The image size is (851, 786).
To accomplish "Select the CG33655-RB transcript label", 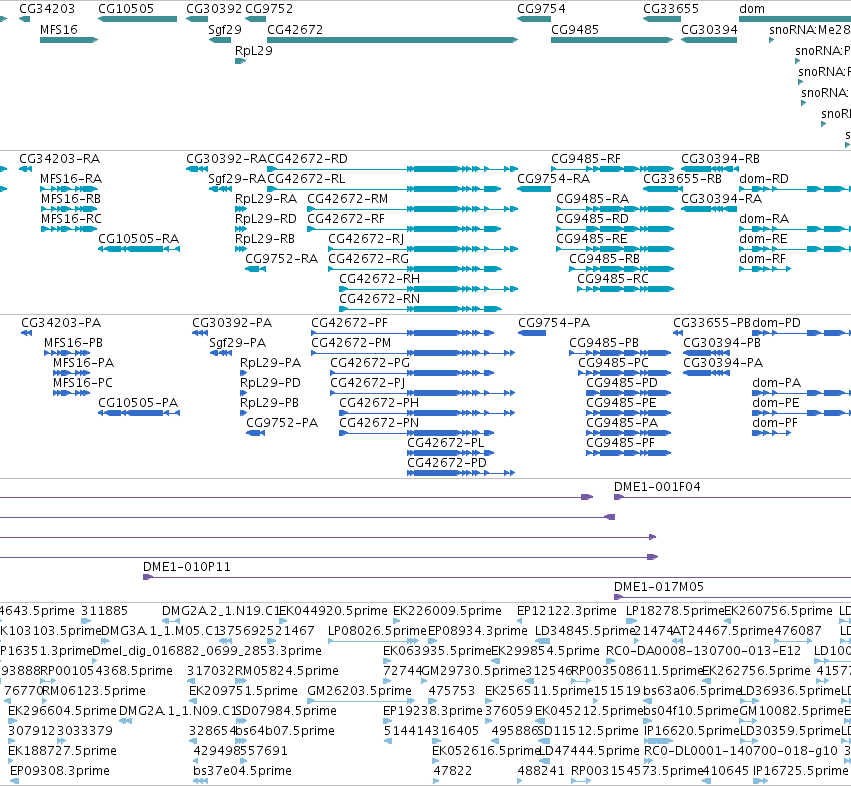I will [682, 179].
